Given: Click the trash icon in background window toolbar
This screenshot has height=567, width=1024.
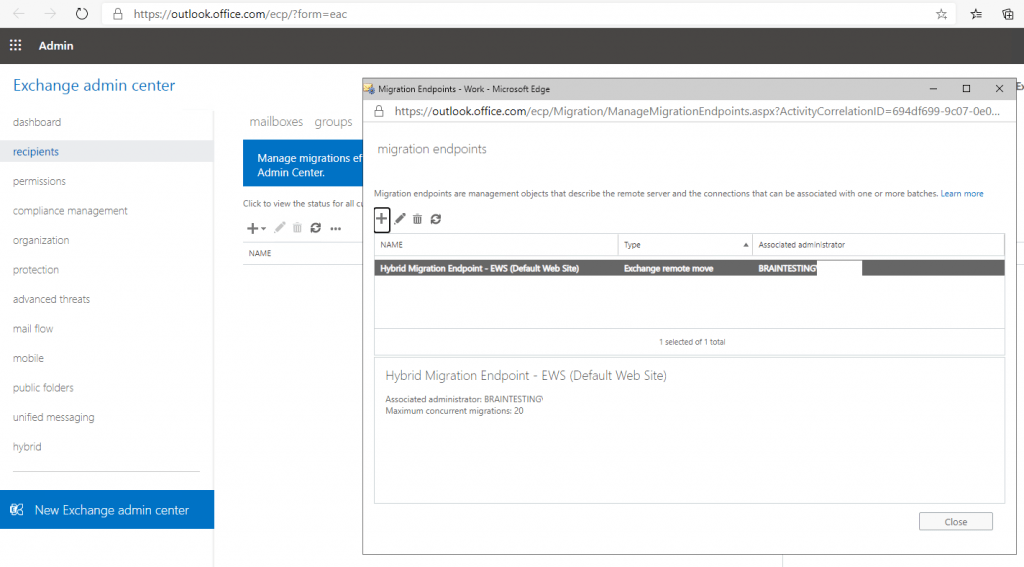Looking at the screenshot, I should tap(297, 228).
